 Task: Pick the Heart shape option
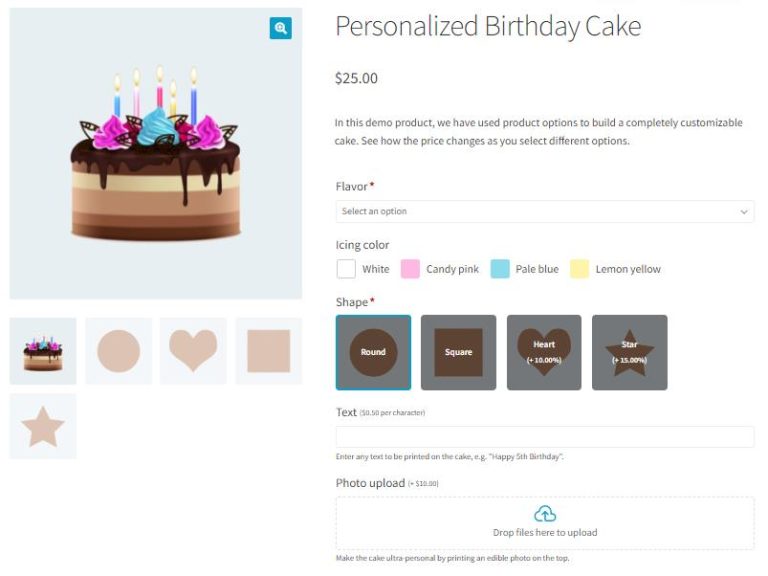[x=544, y=352]
